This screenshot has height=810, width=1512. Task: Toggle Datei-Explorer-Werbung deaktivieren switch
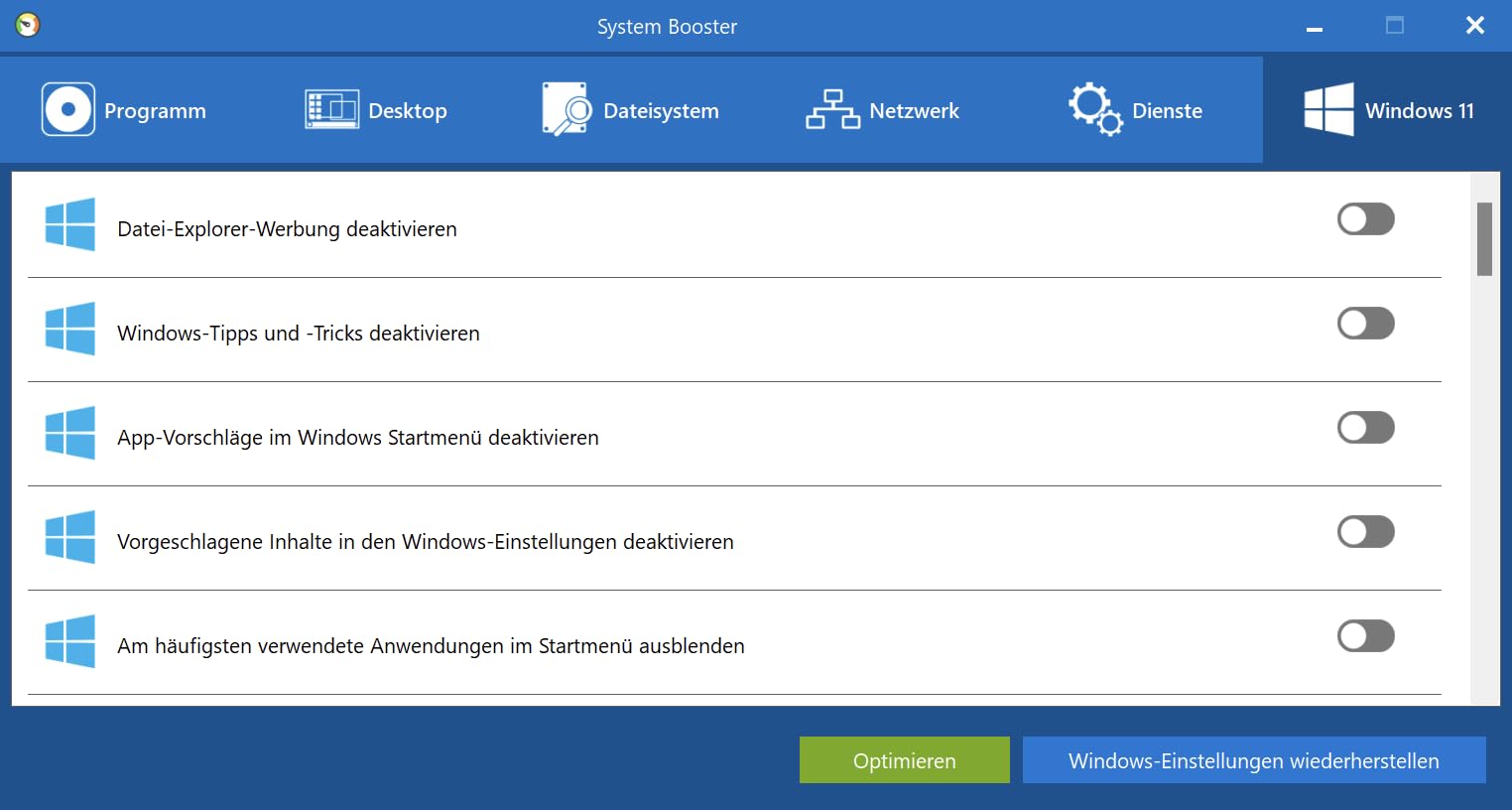tap(1366, 219)
